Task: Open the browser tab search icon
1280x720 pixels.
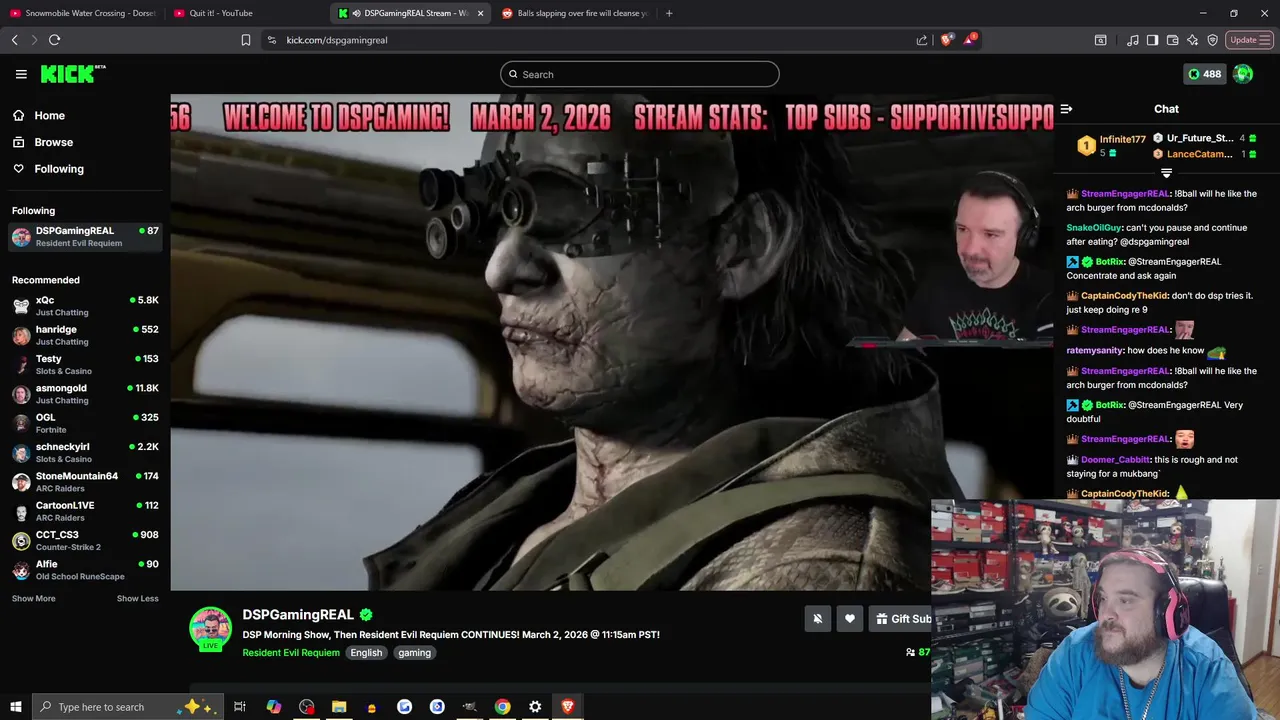Action: tap(1100, 40)
